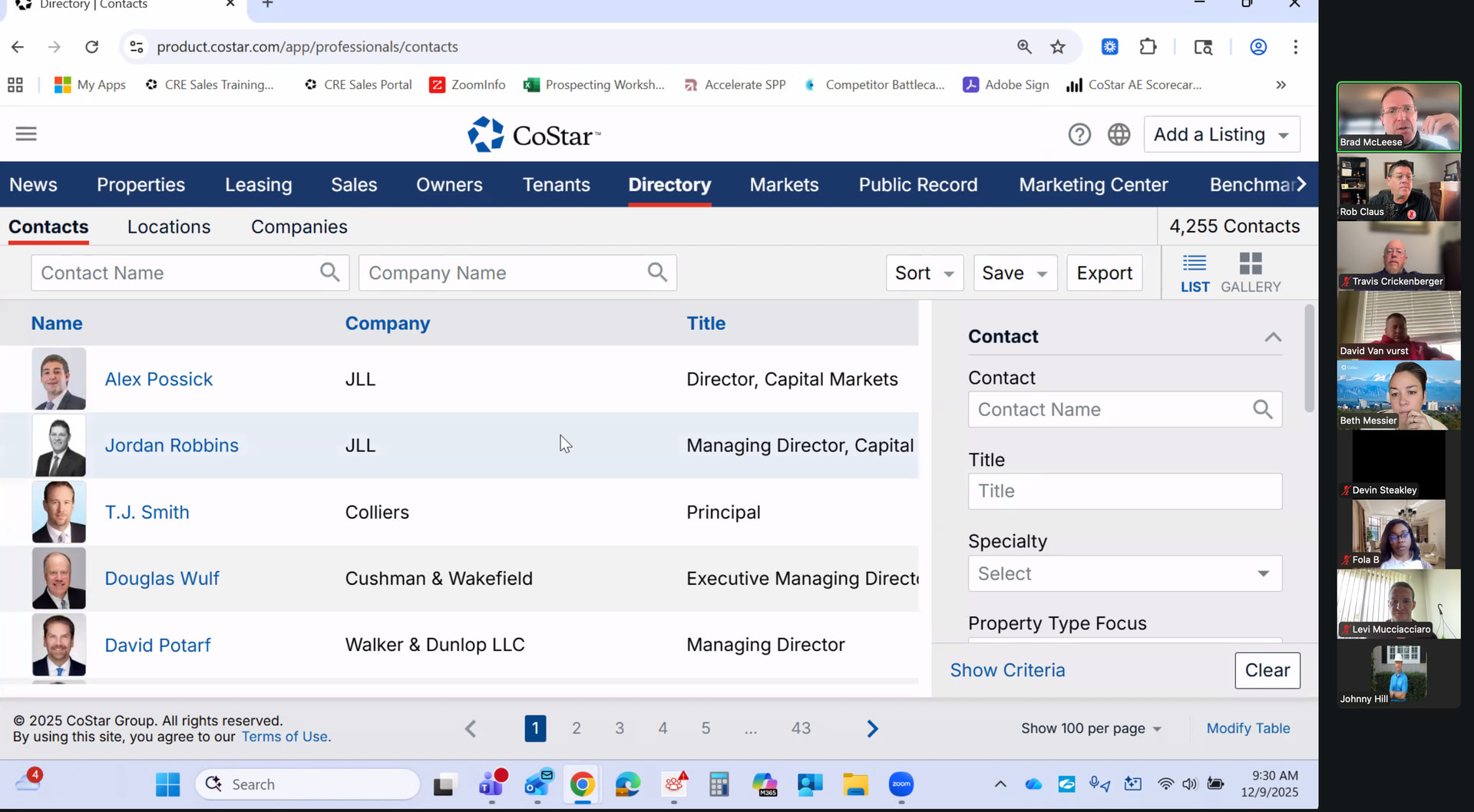Image resolution: width=1474 pixels, height=812 pixels.
Task: Open Show 100 per page dropdown
Action: tap(1091, 728)
